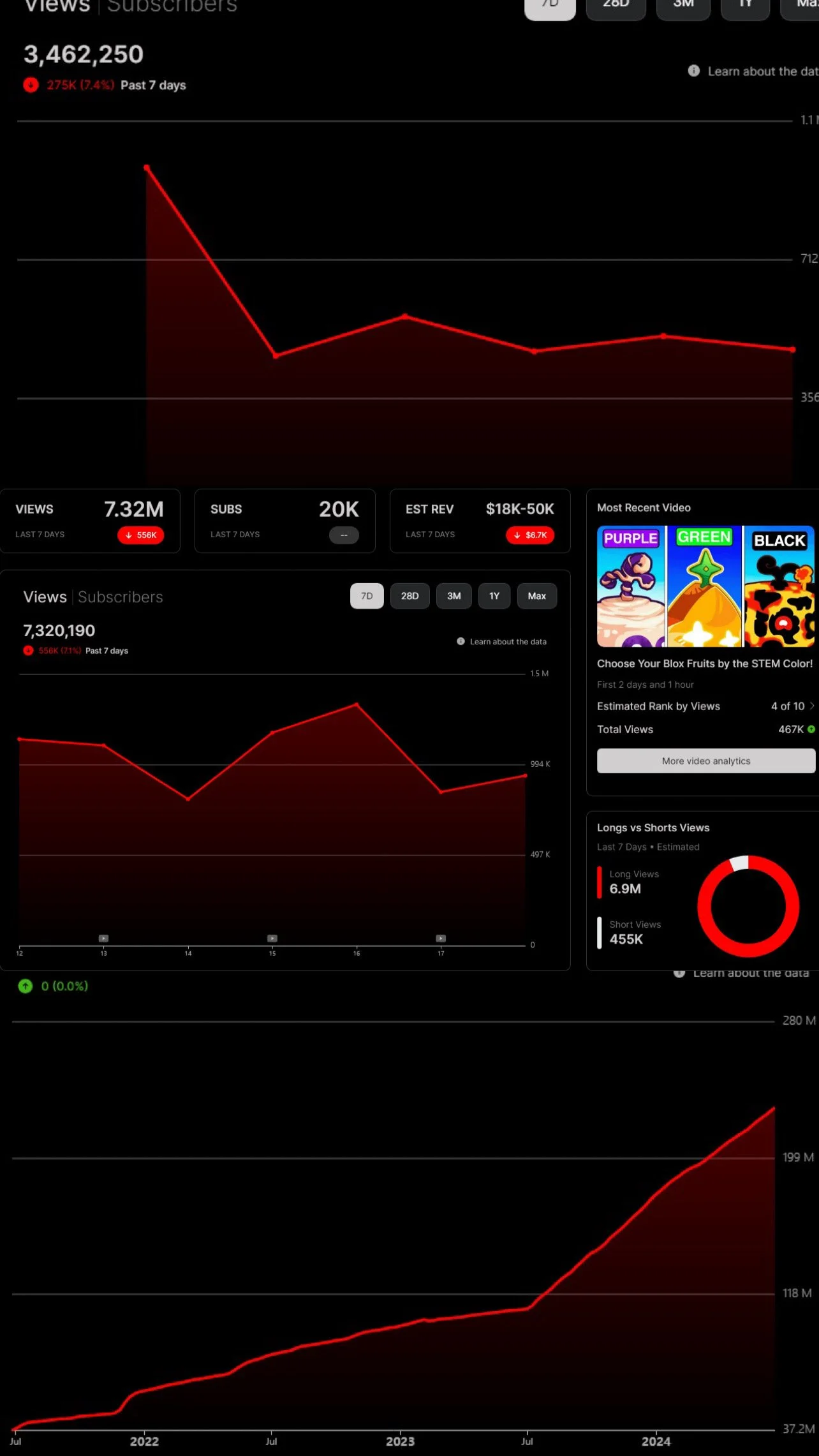Select the Views tab above 7,320,190

coord(45,597)
